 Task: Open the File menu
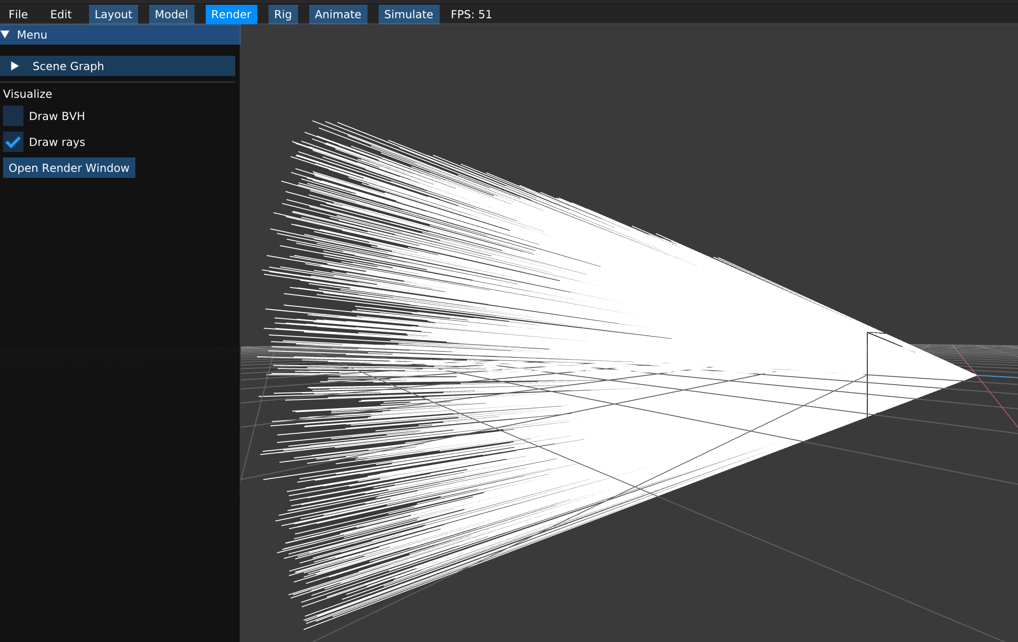click(x=18, y=14)
